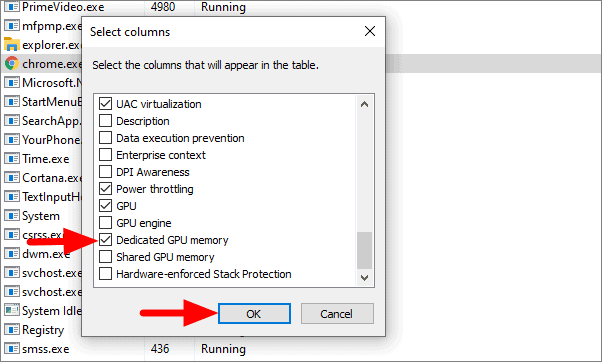Select the Registry process icon

coord(12,329)
